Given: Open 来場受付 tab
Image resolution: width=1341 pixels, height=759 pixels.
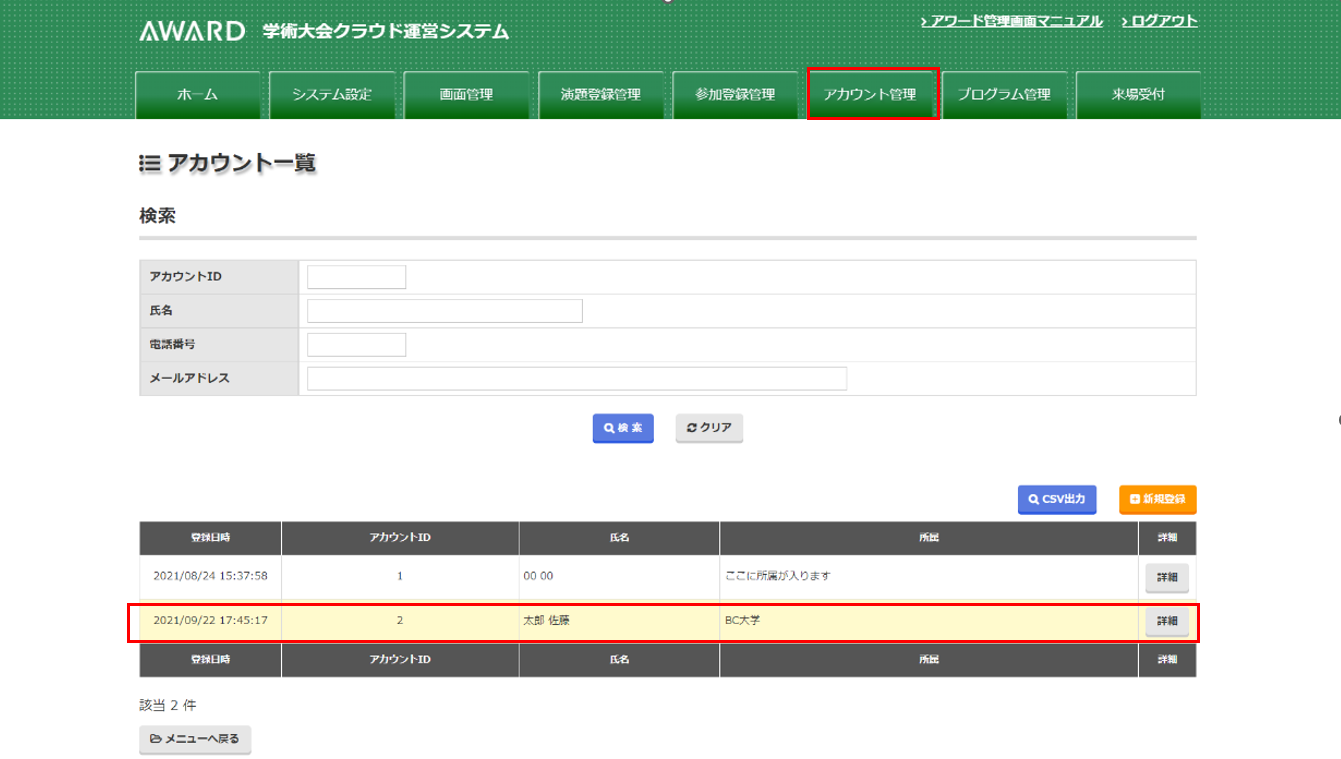Looking at the screenshot, I should coord(1138,95).
